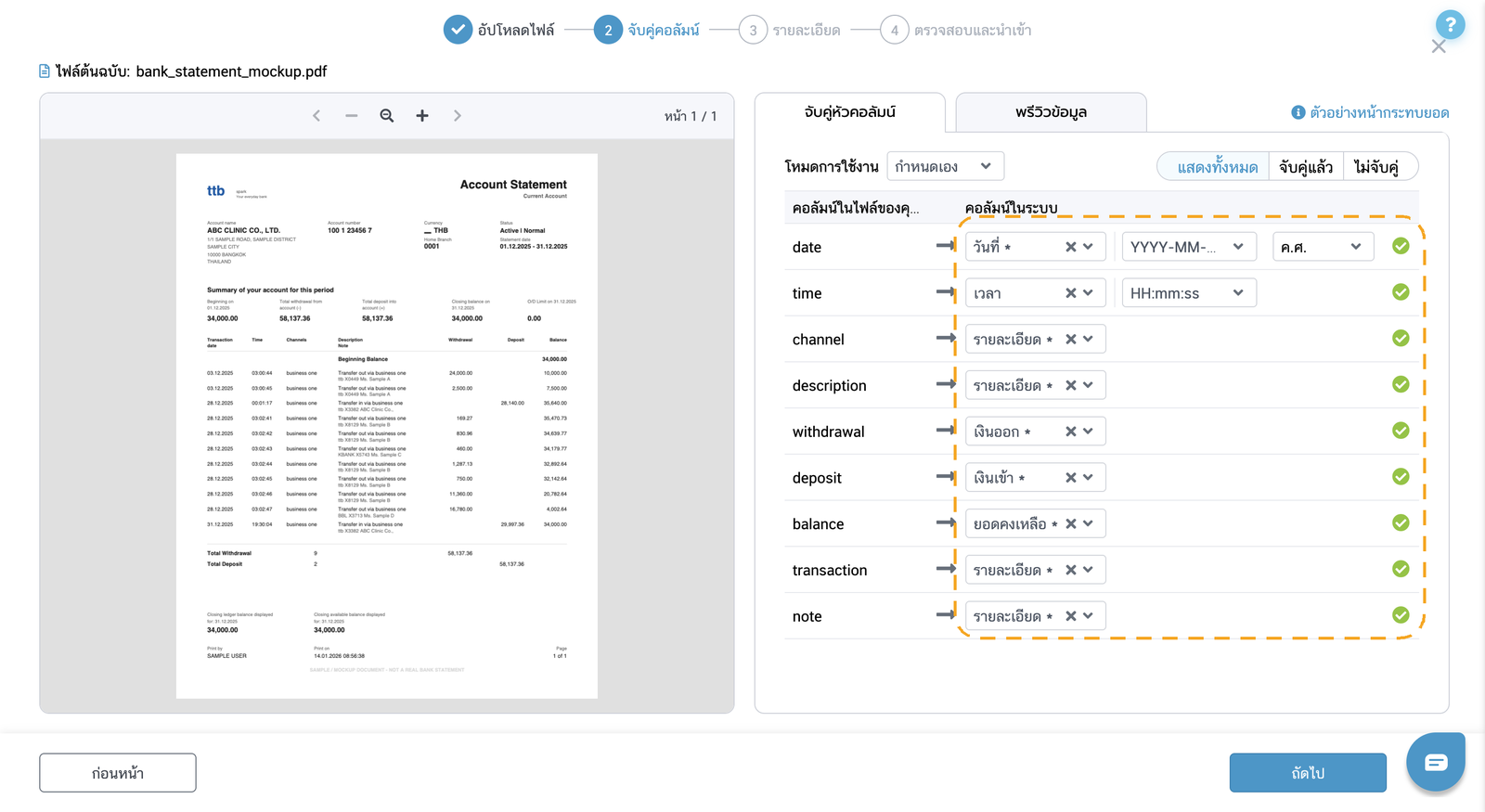
Task: Open the reconciliation page example link
Action: (x=1370, y=113)
